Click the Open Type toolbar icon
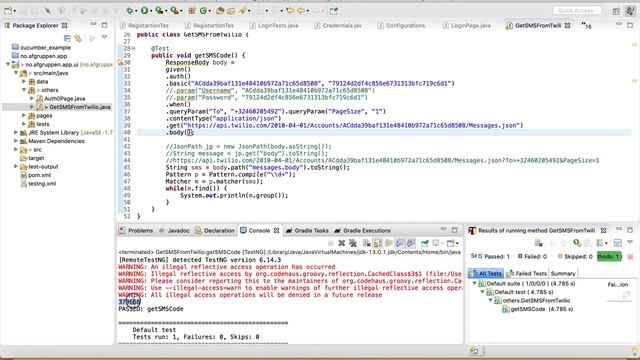 tap(220, 11)
